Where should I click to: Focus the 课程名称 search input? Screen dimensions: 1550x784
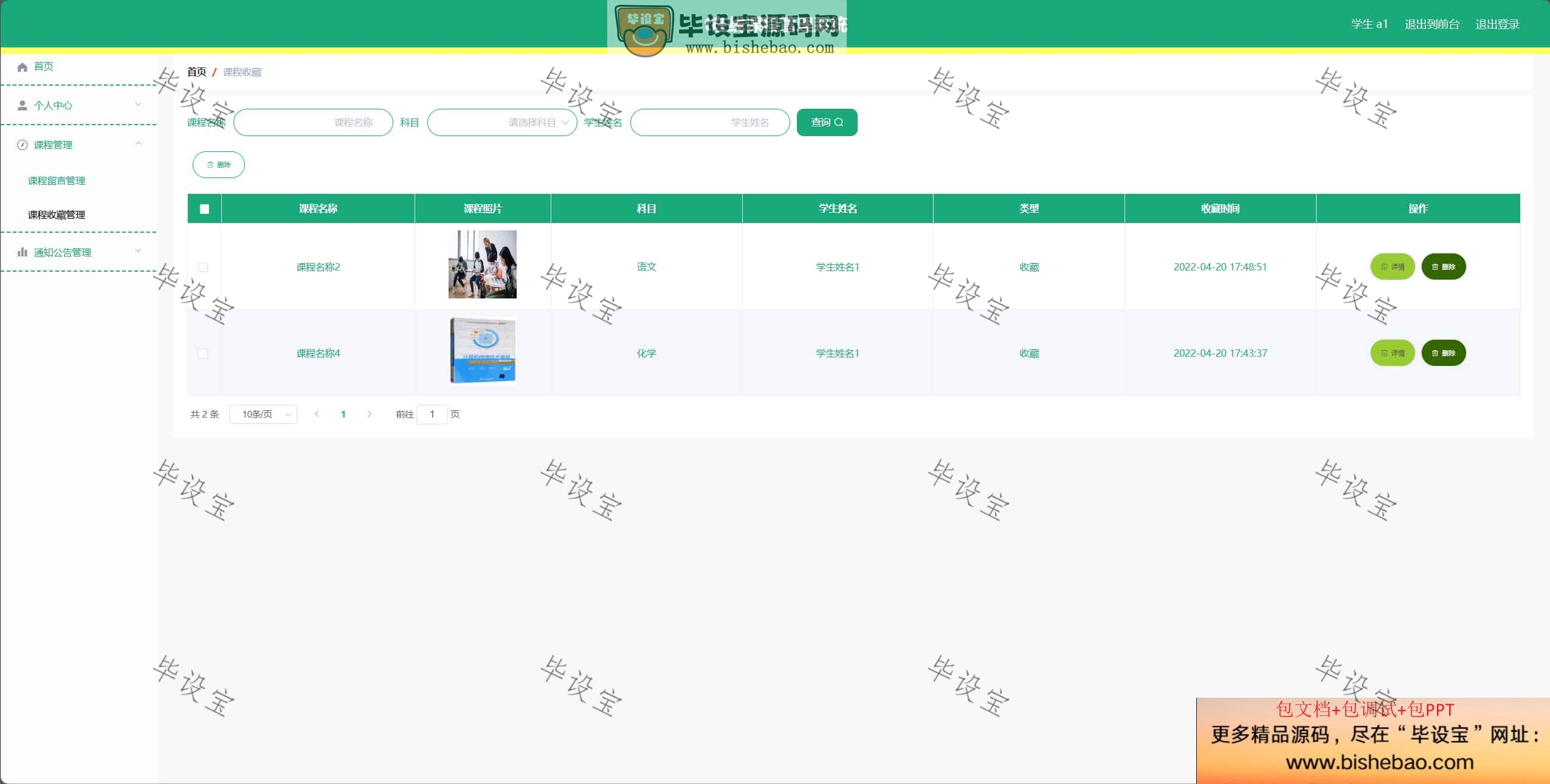[313, 123]
